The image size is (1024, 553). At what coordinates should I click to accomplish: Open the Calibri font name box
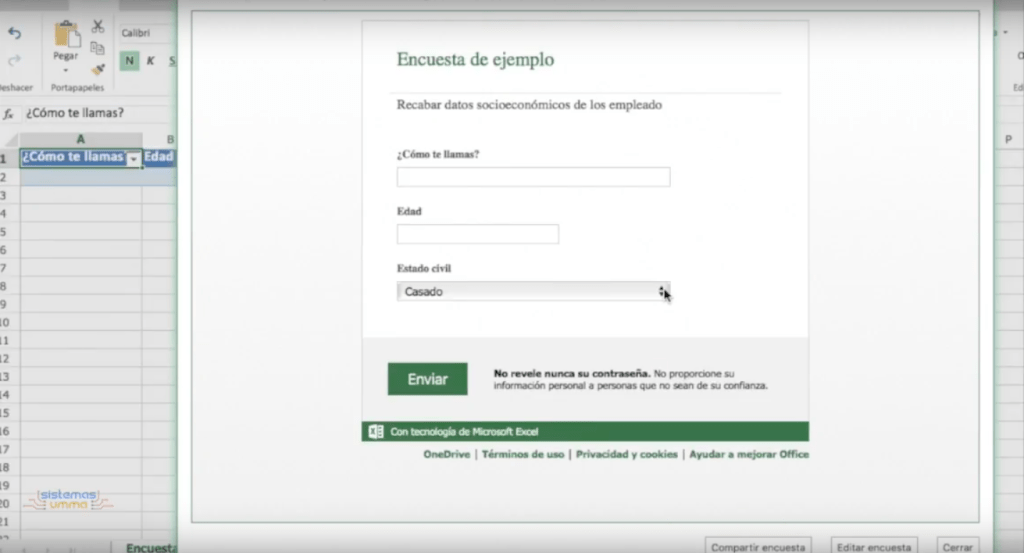[145, 33]
